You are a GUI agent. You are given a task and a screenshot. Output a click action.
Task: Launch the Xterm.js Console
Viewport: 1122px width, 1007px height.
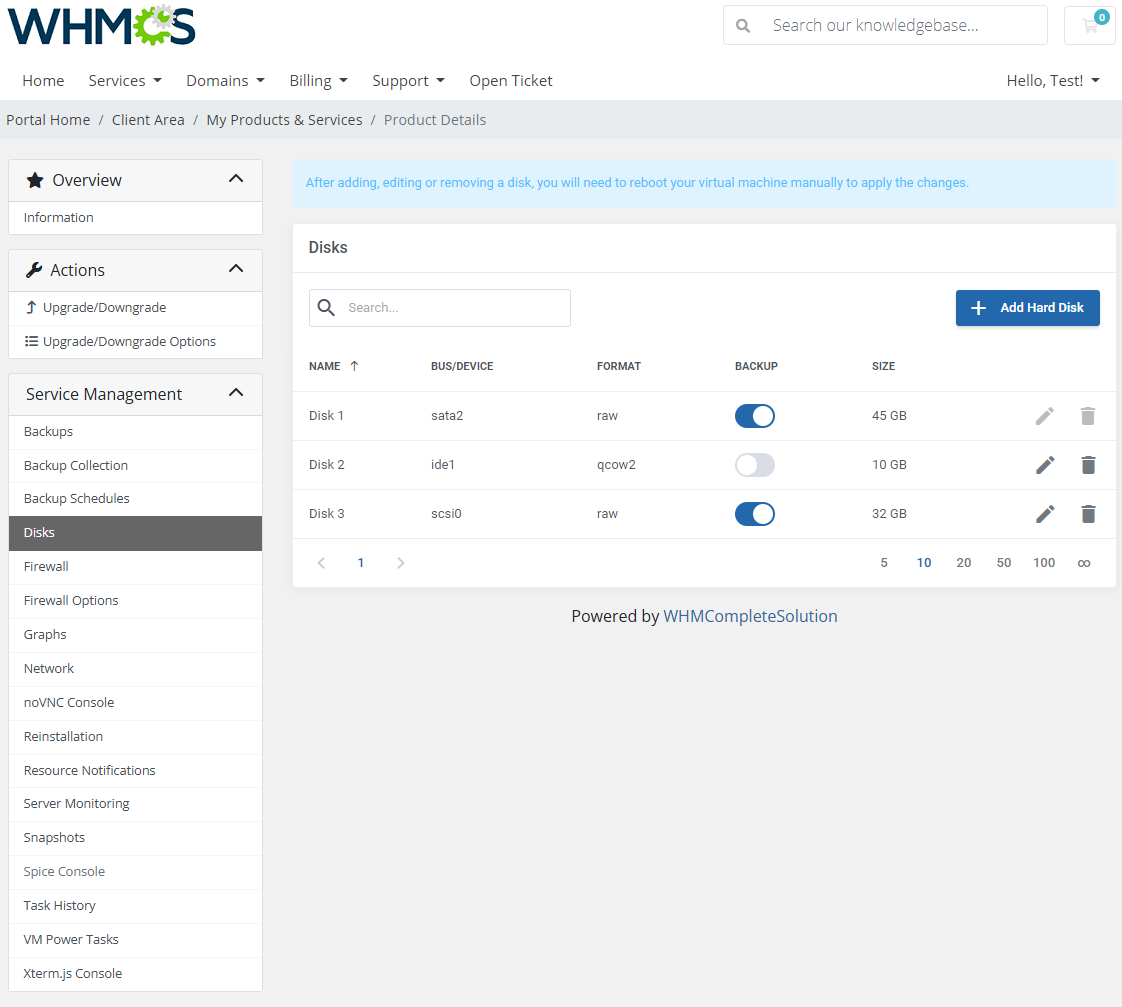tap(135, 974)
